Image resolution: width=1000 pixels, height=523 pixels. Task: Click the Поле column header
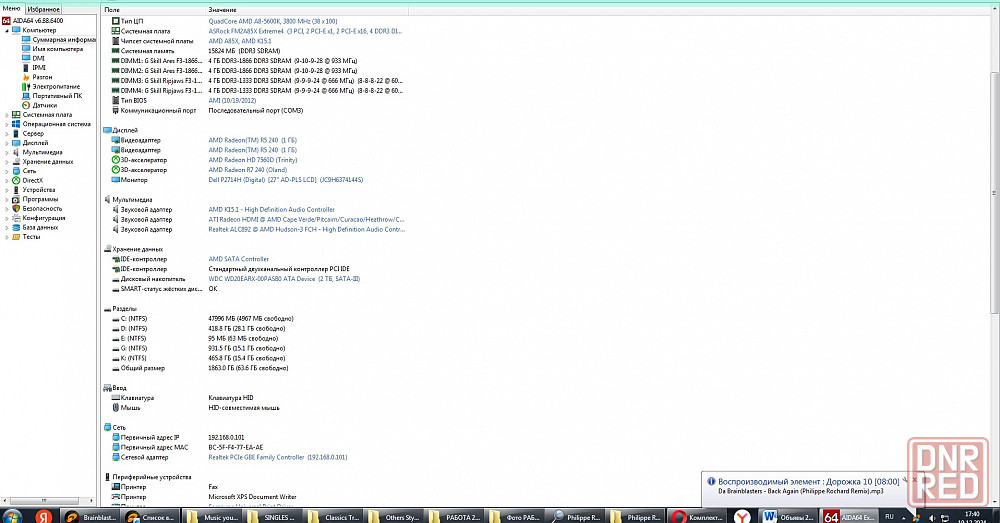tap(153, 10)
